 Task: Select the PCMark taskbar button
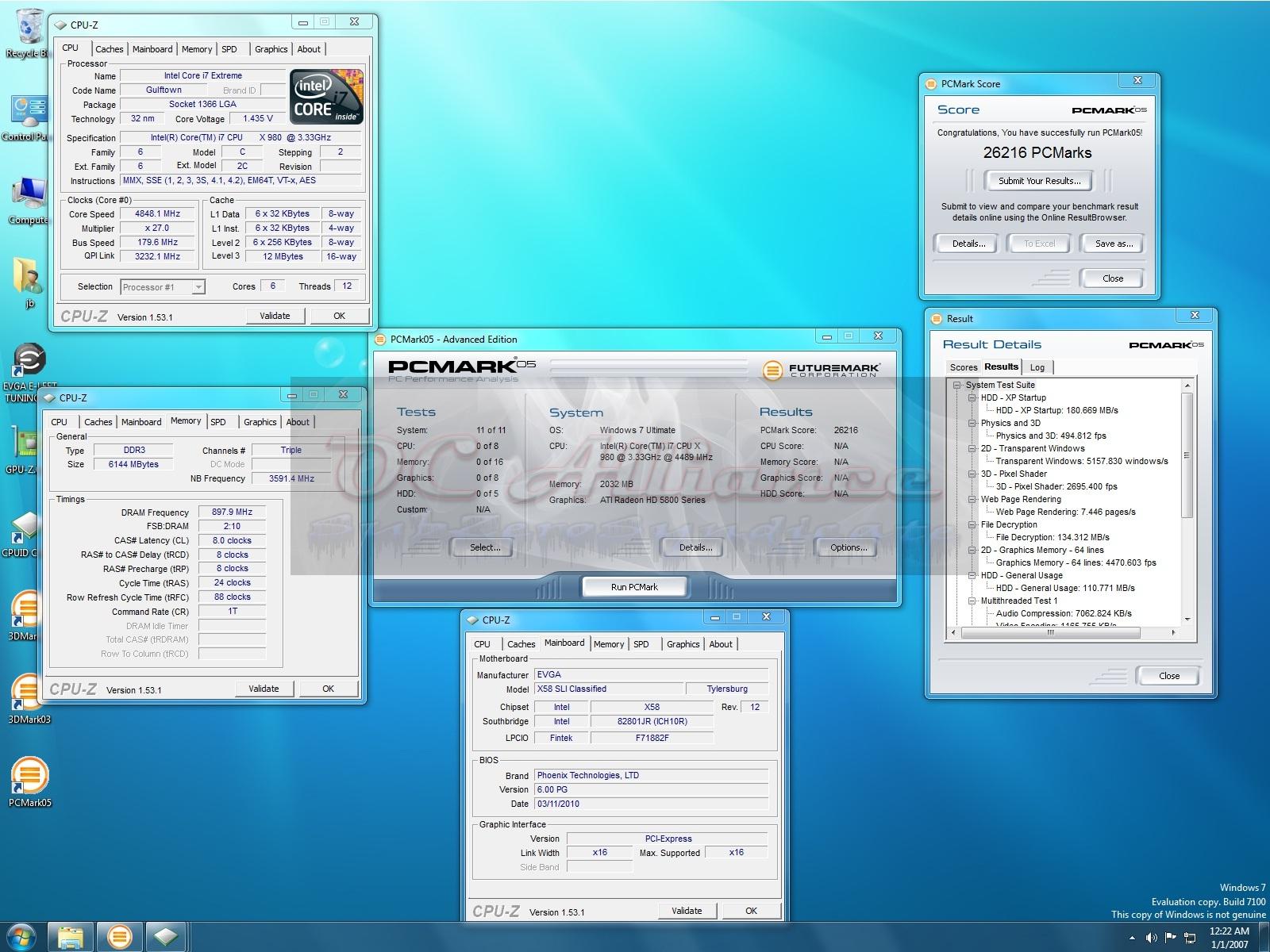coord(120,937)
